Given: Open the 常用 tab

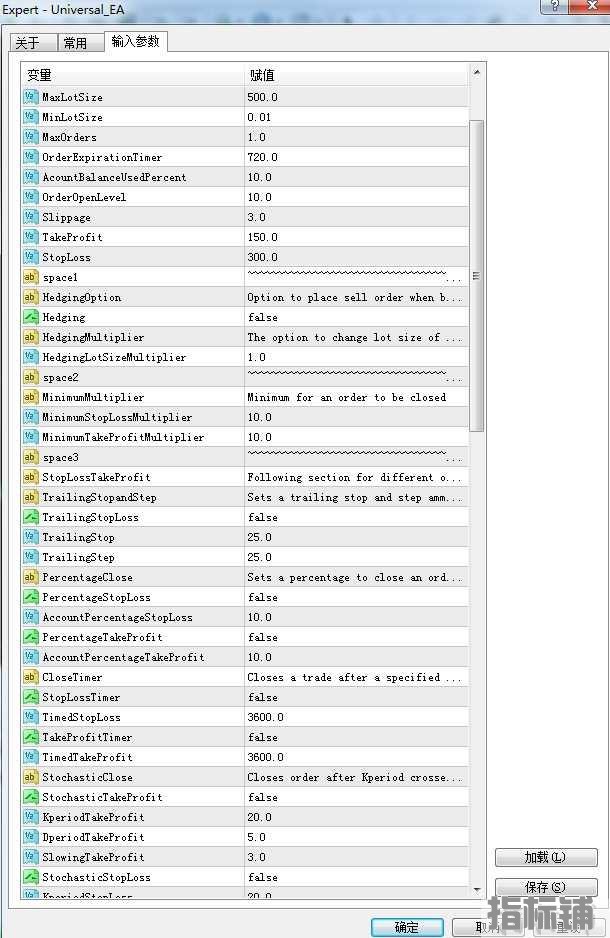Looking at the screenshot, I should [x=75, y=43].
